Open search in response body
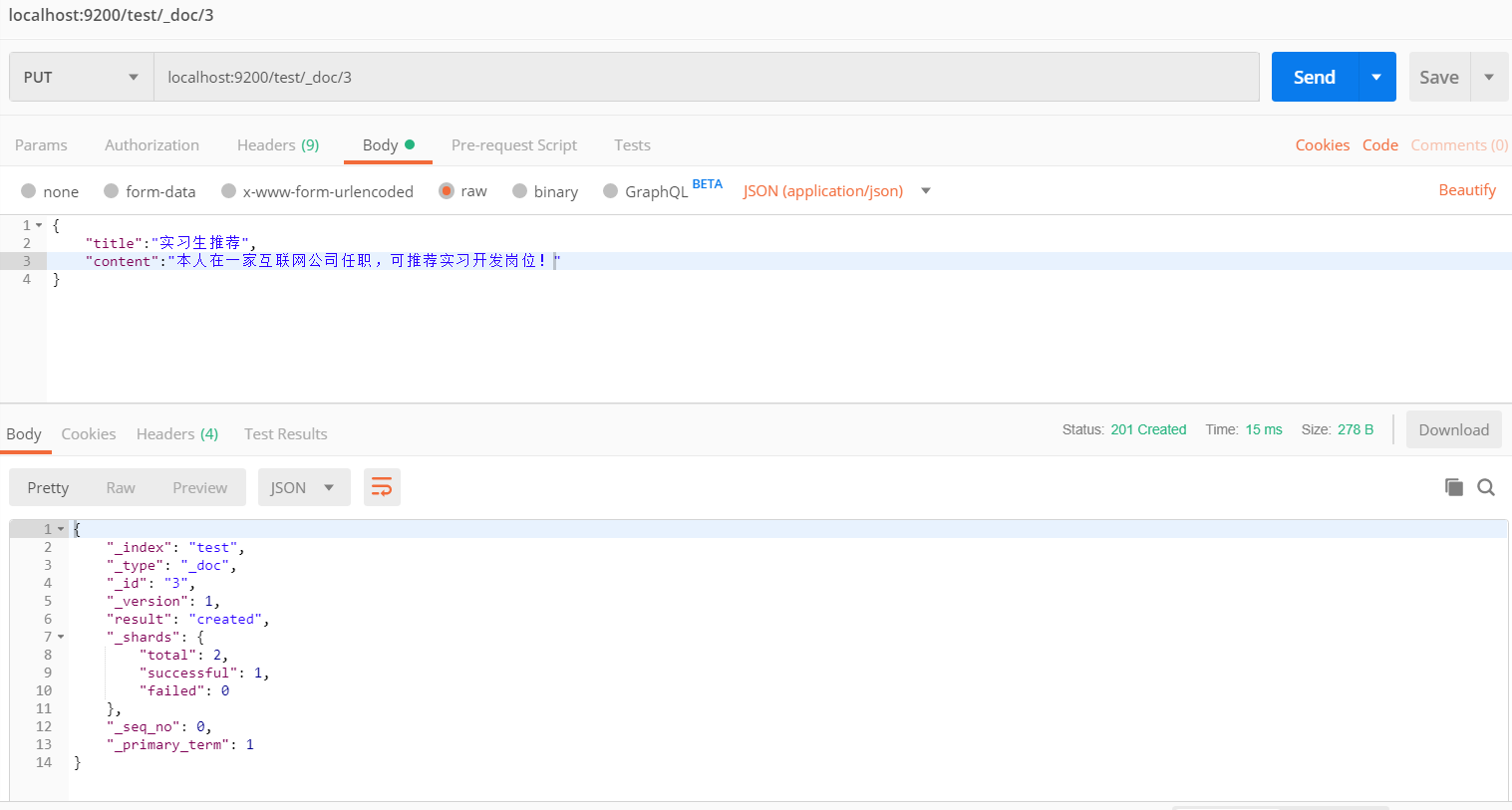The height and width of the screenshot is (810, 1512). 1486,487
